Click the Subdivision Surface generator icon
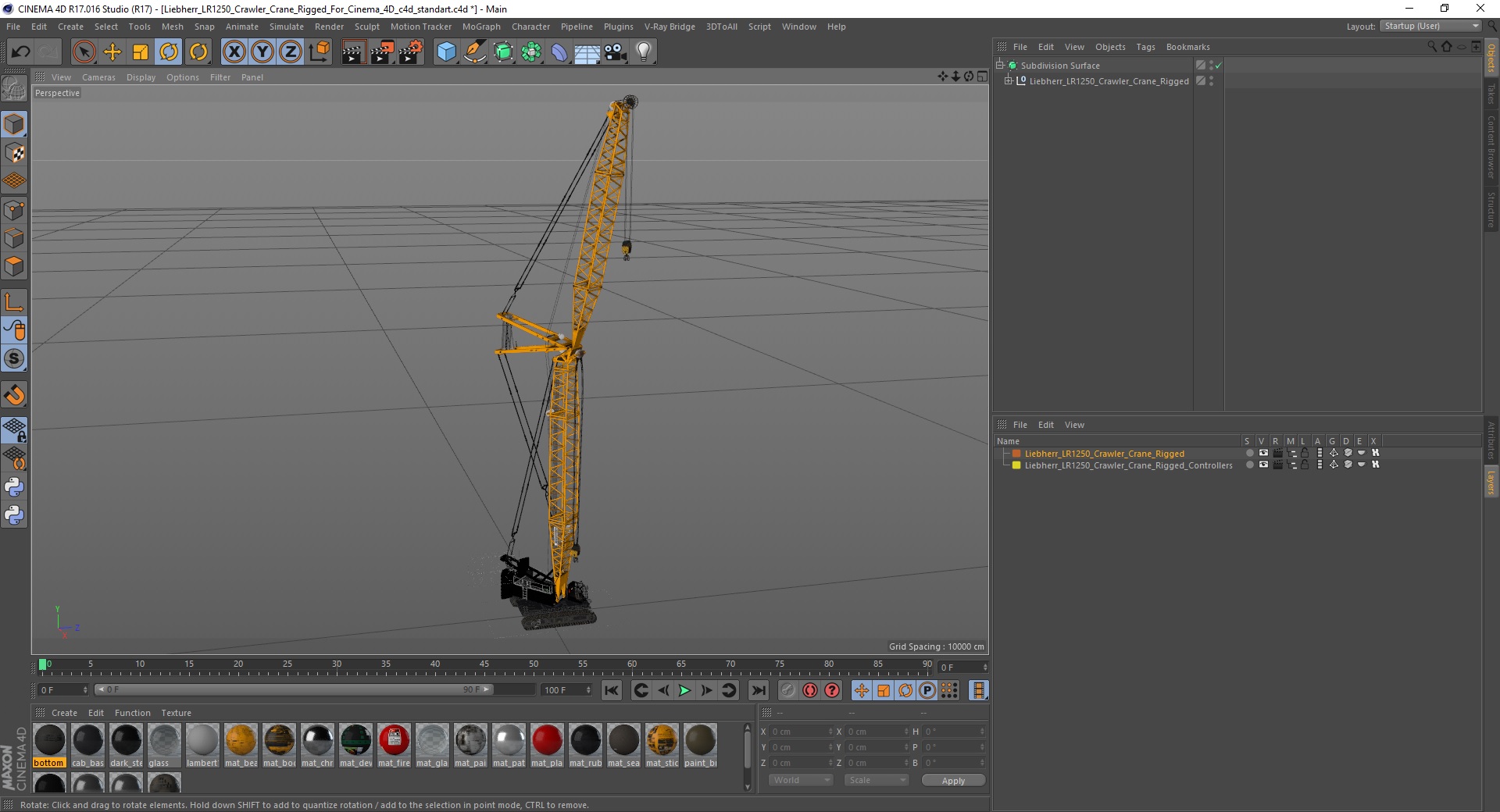This screenshot has width=1500, height=812. [x=503, y=52]
